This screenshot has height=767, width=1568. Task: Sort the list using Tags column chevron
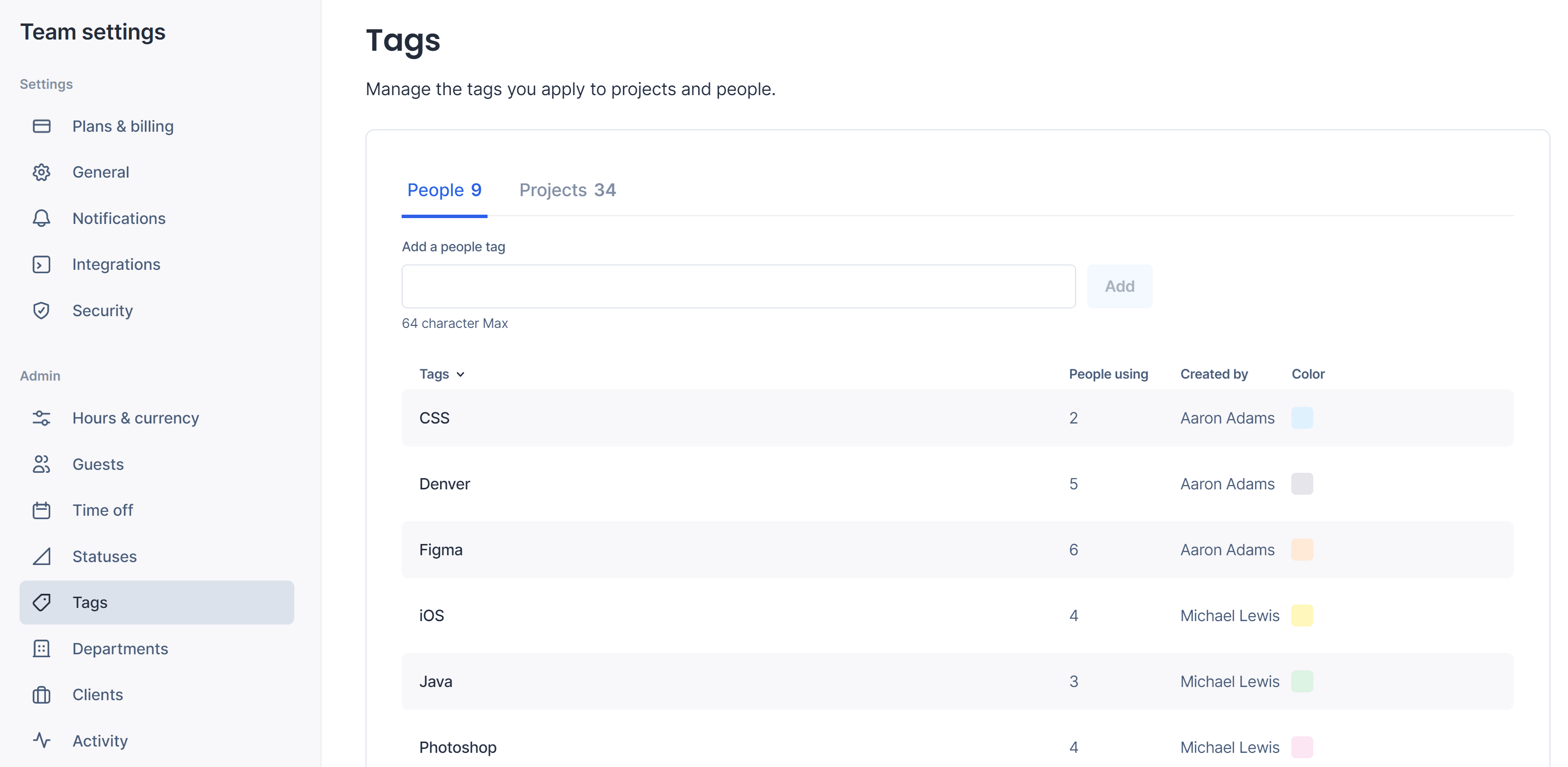point(460,374)
